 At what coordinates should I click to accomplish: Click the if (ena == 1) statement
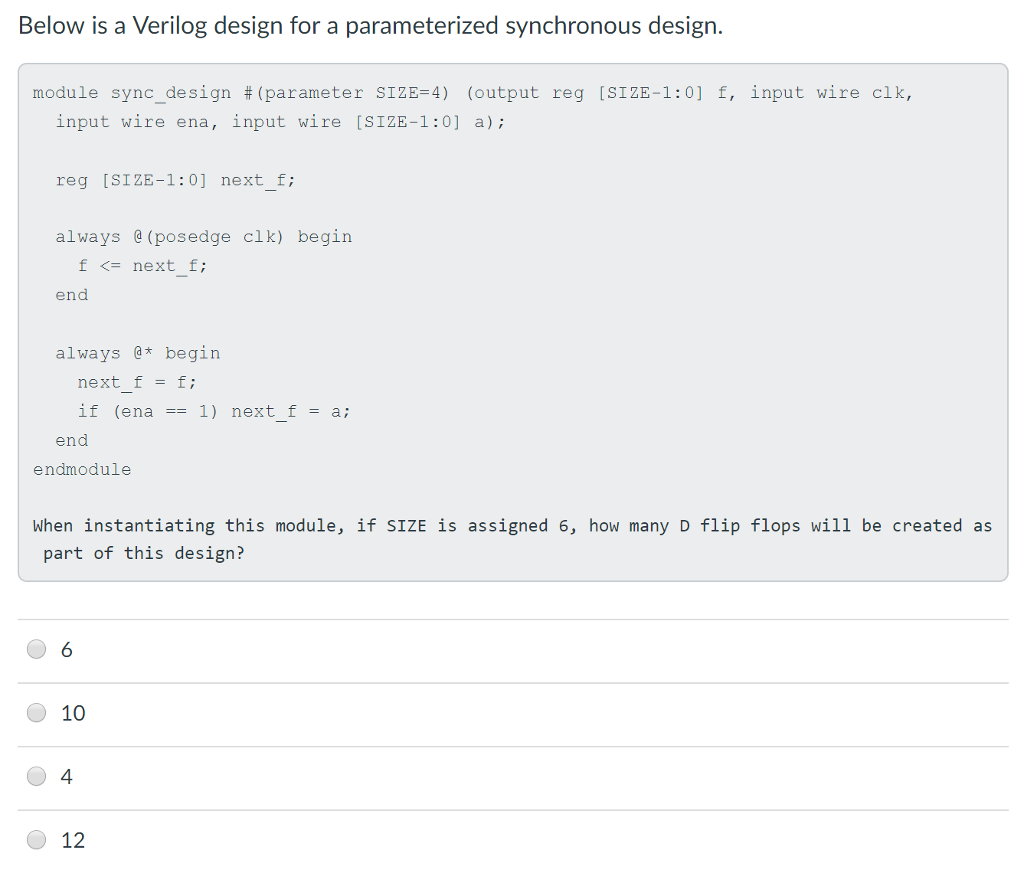215,411
